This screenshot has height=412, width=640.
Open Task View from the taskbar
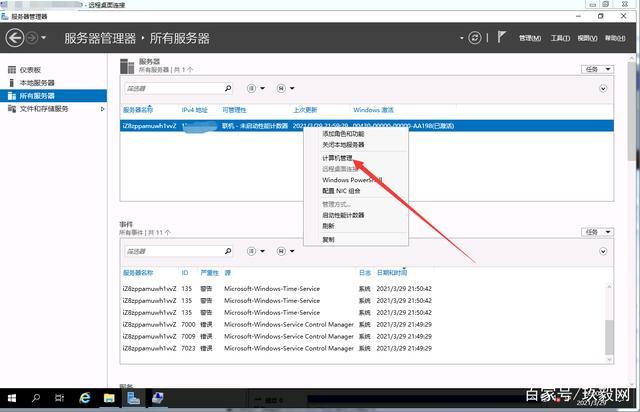(60, 398)
